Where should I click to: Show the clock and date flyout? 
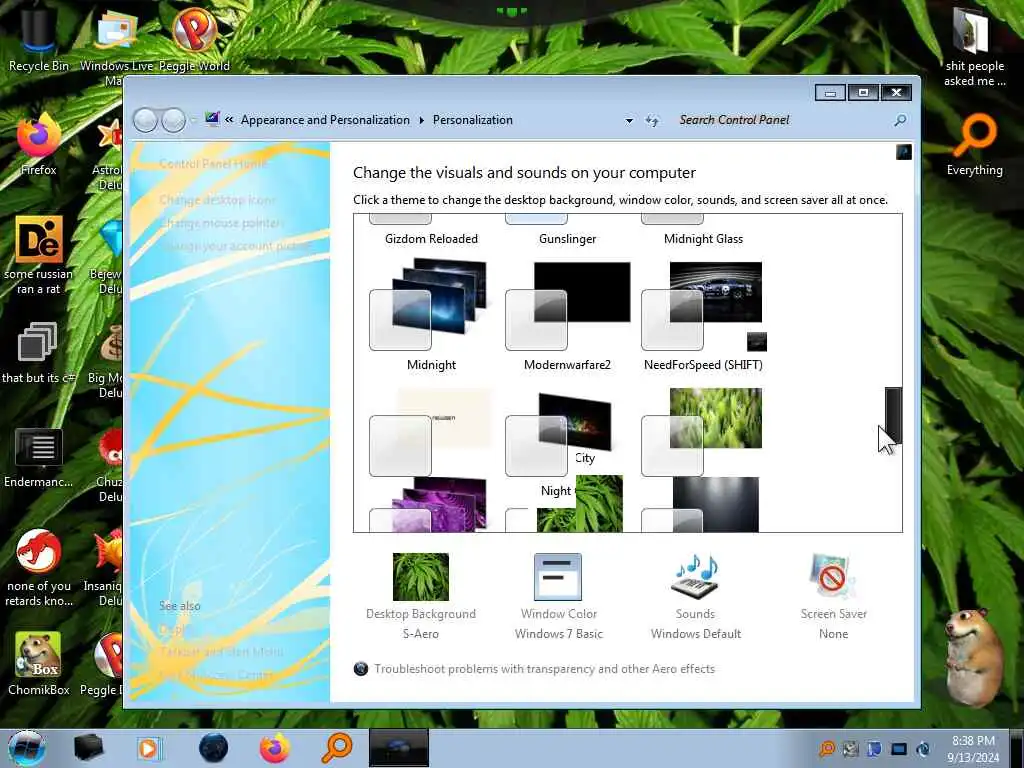[x=973, y=749]
